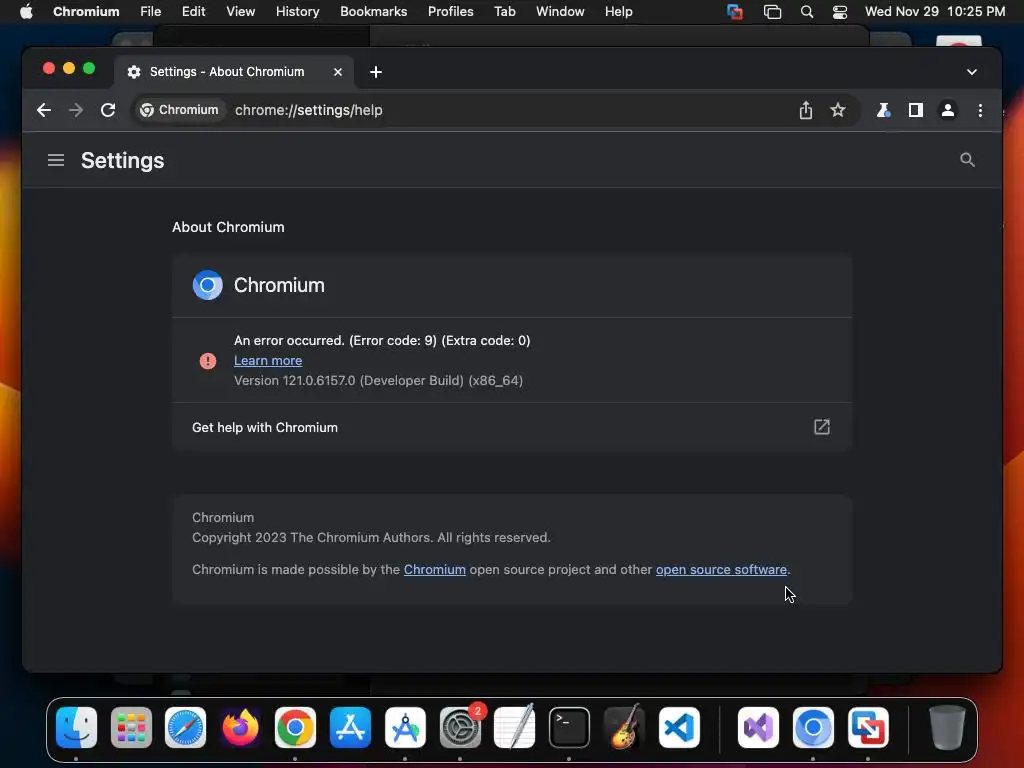Open the Help menu
1024x768 pixels.
618,12
